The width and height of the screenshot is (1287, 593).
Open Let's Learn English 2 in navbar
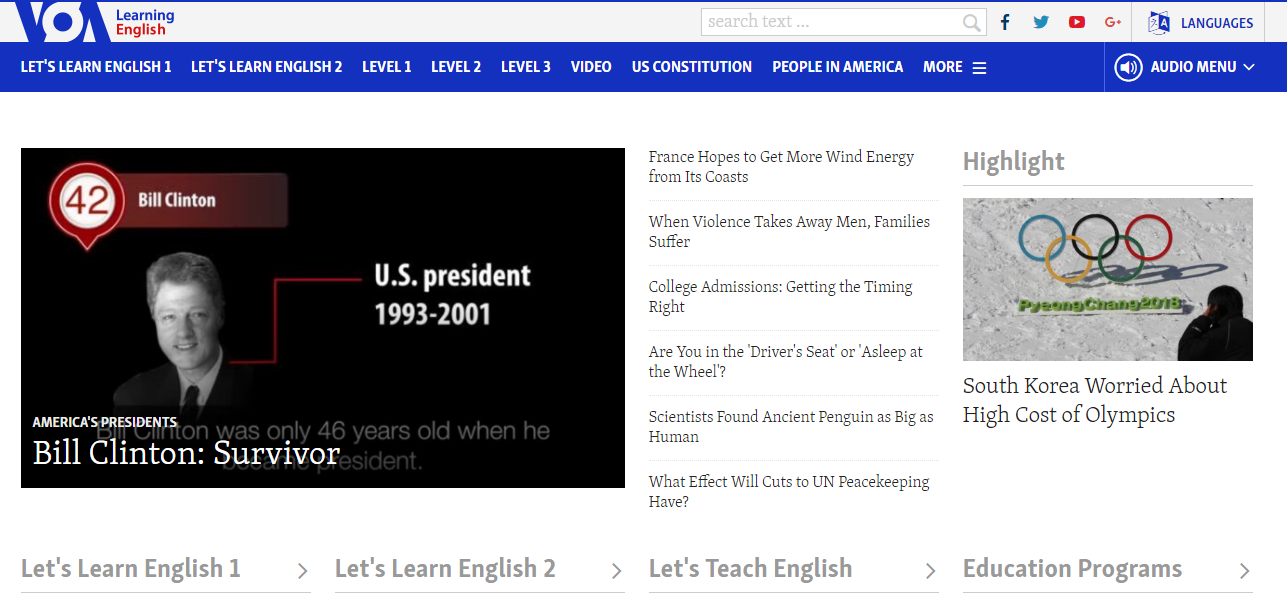point(266,67)
